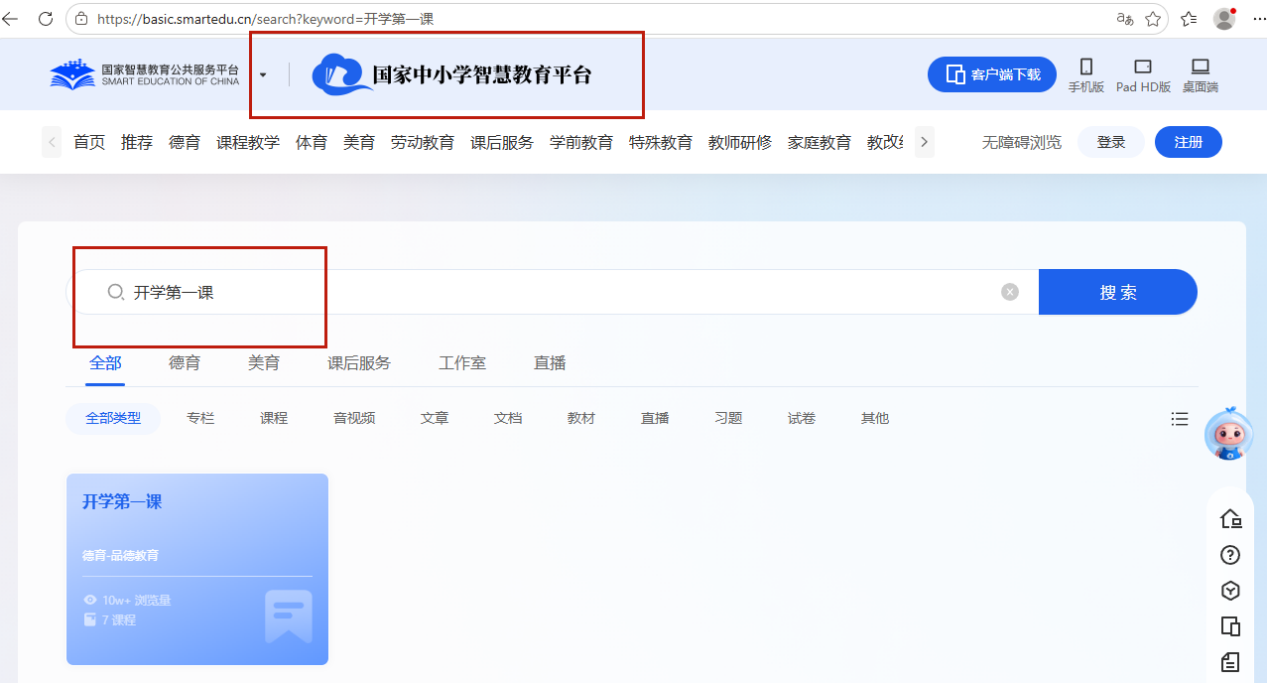Open 美育 in the top navigation bar
1267x683 pixels.
click(x=359, y=142)
